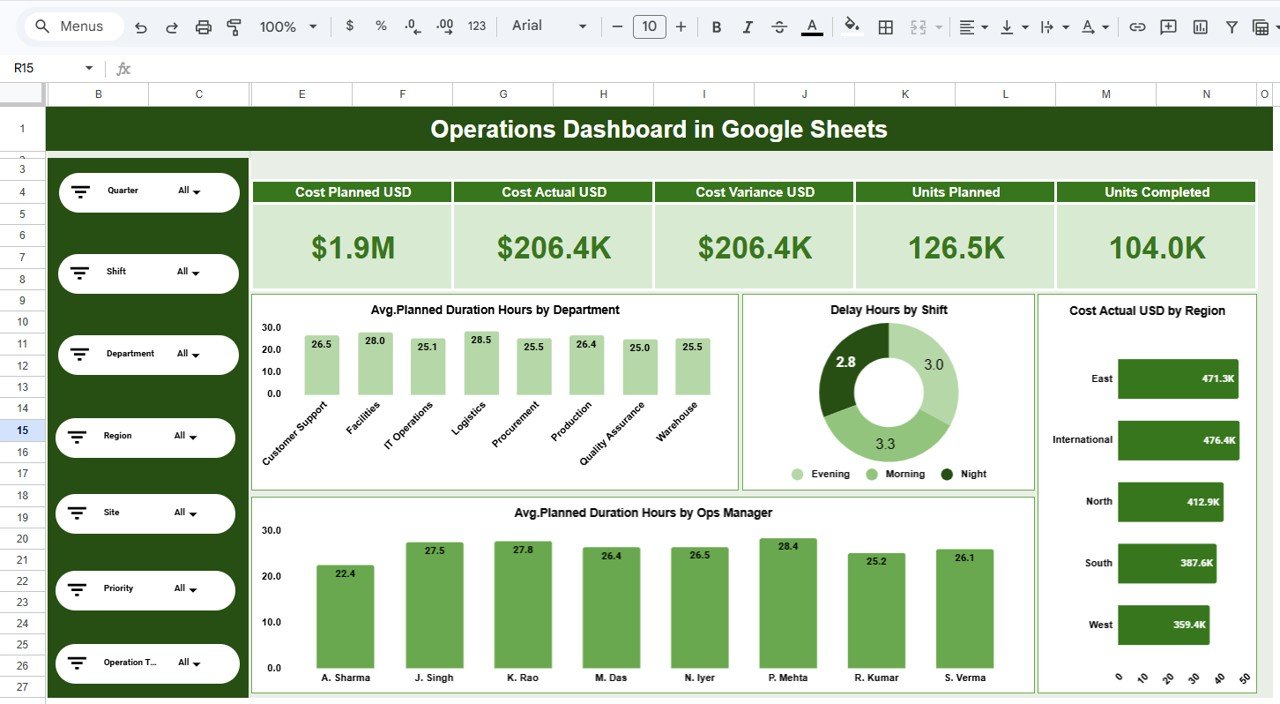This screenshot has width=1280, height=704.
Task: Toggle strikethrough formatting
Action: [779, 27]
